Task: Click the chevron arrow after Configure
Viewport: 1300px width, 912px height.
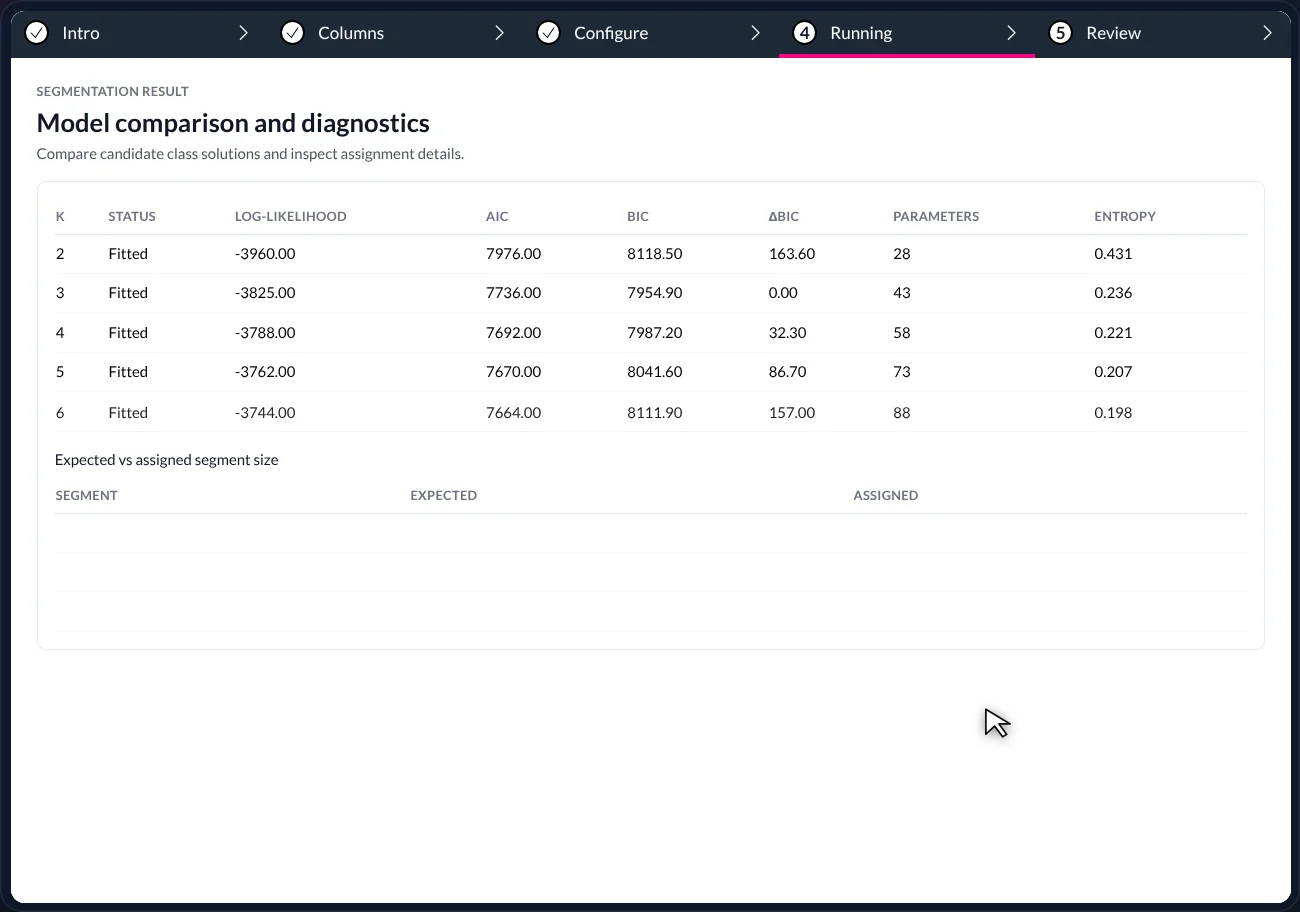Action: point(755,33)
